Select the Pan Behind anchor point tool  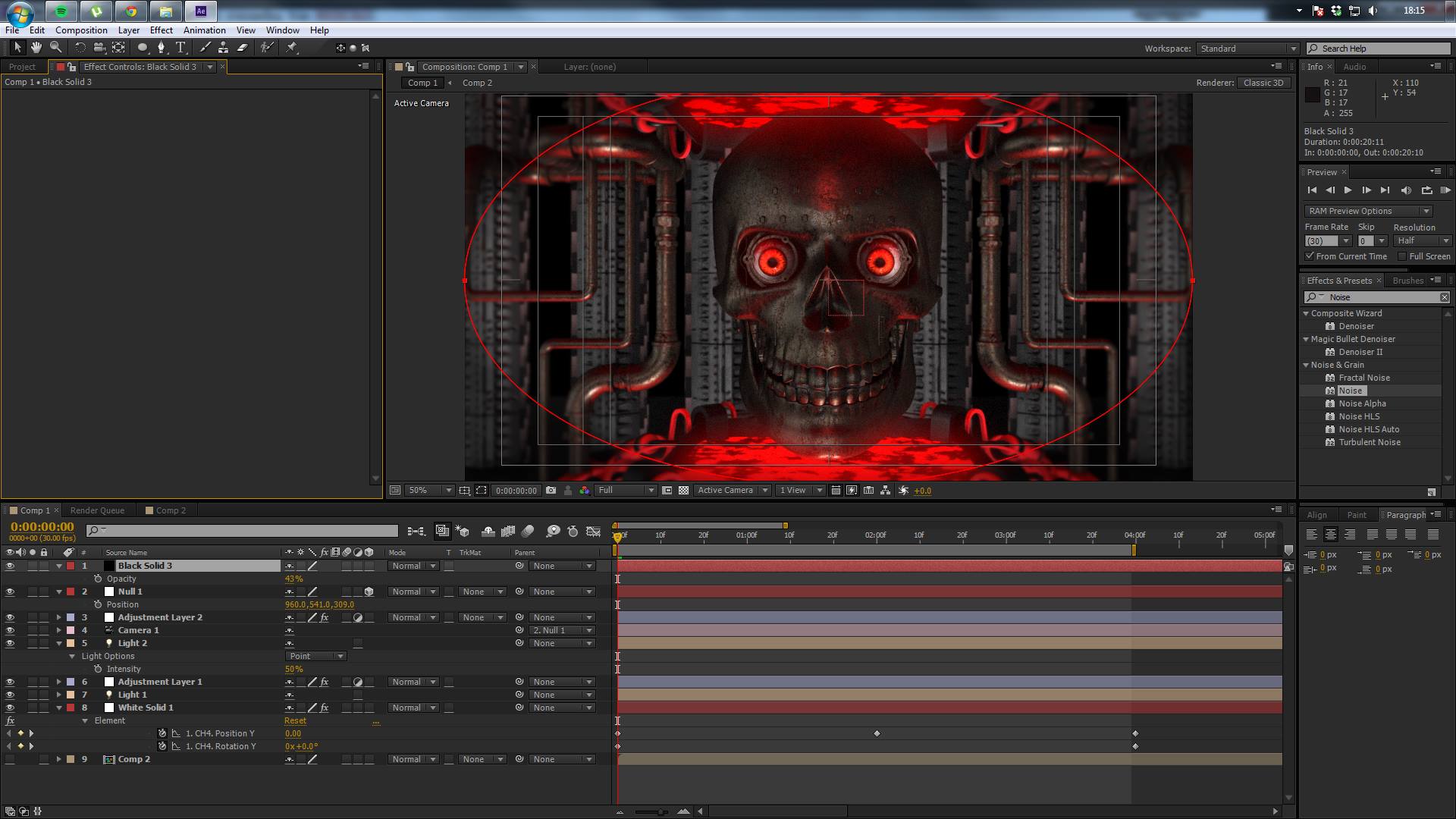(118, 47)
